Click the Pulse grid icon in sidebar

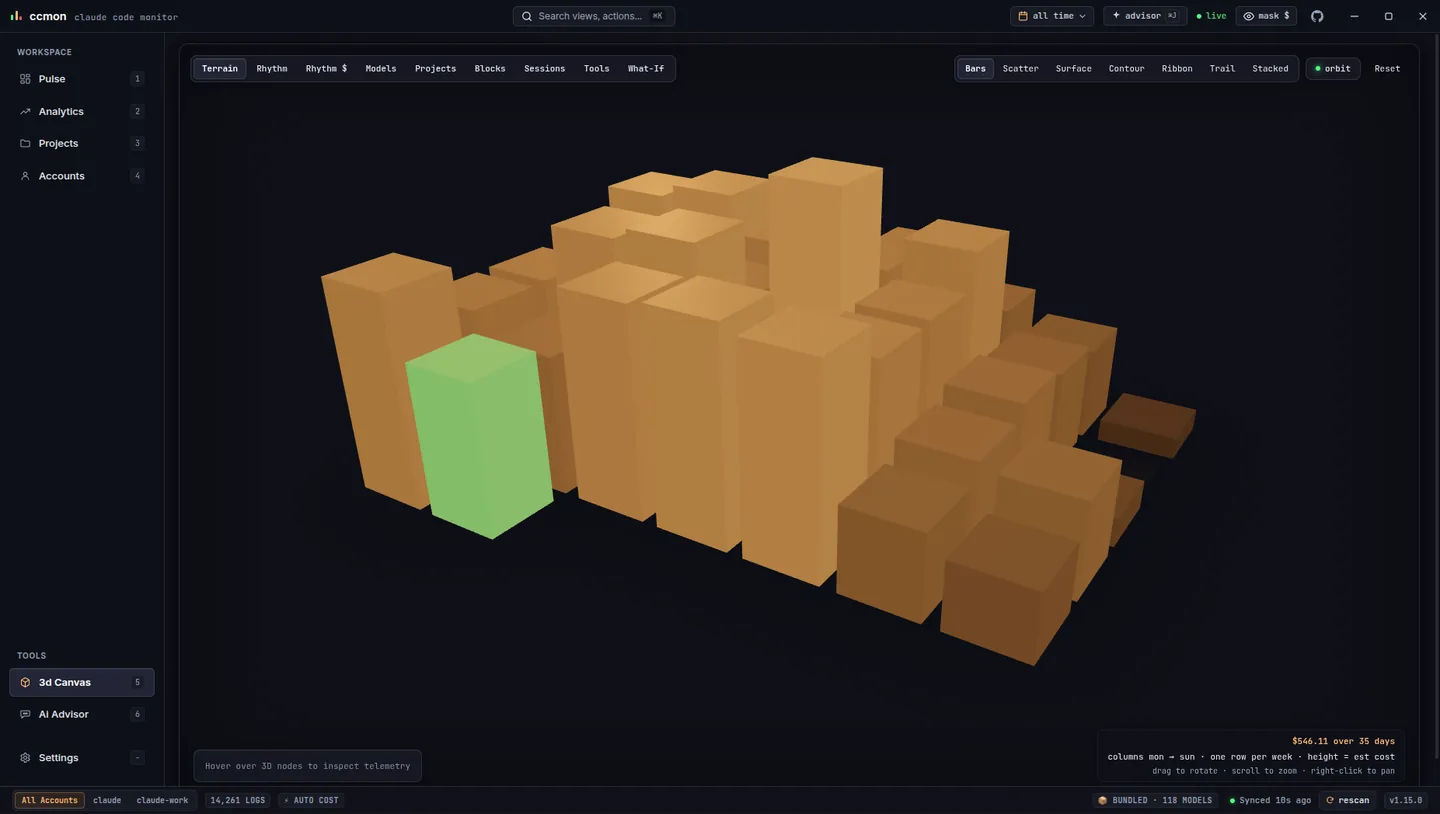pyautogui.click(x=25, y=79)
